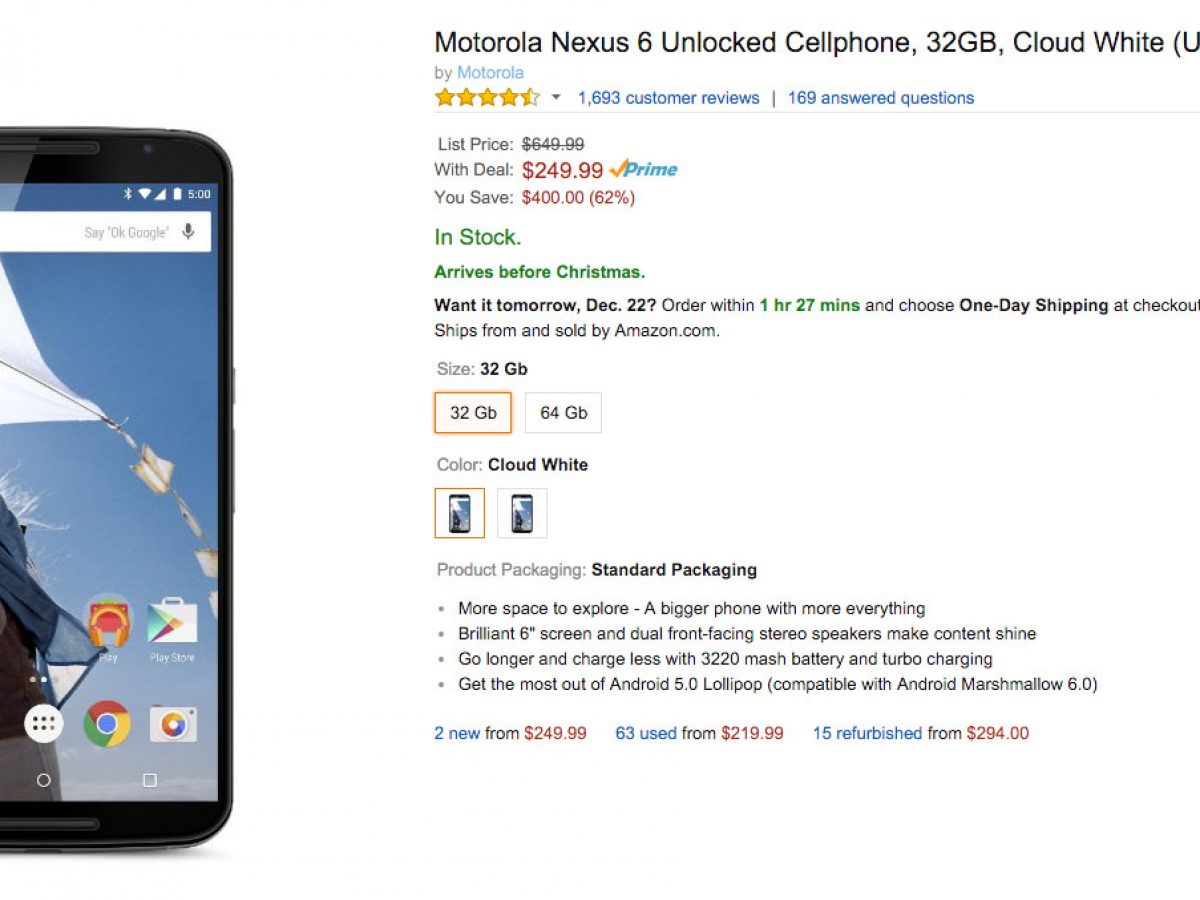Click the Prime logo next to deal price
This screenshot has width=1200, height=900.
[x=644, y=169]
